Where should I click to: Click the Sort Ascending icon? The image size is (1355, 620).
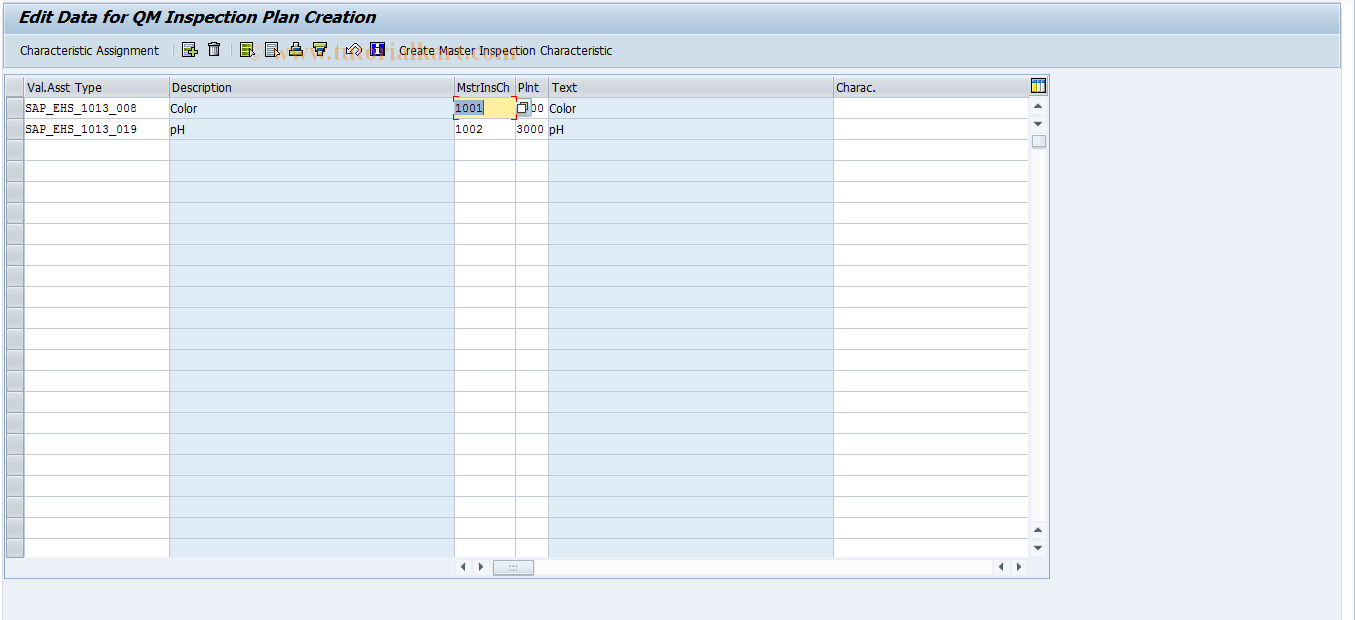[x=297, y=49]
